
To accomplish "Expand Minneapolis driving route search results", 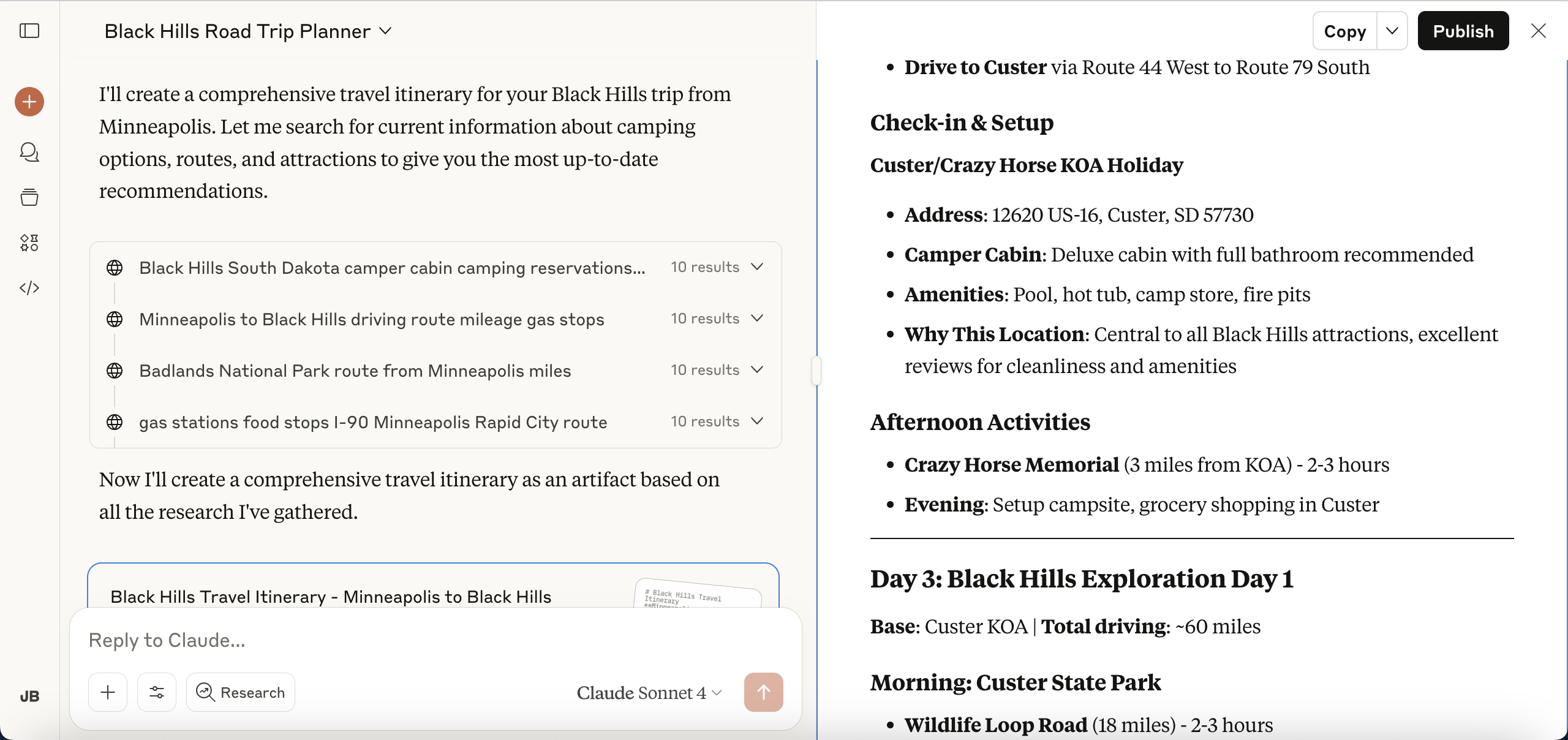I will (x=757, y=319).
